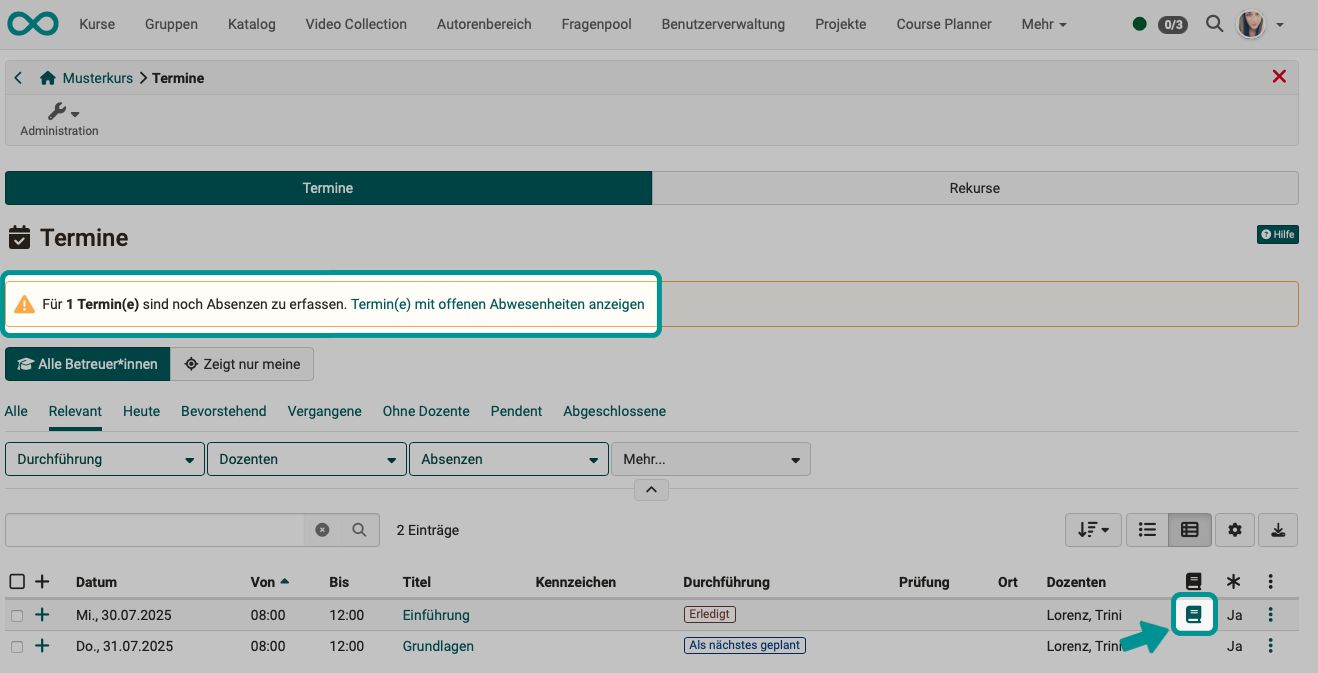This screenshot has height=673, width=1318.
Task: Enable the 'Zeigt nur meine' filter toggle
Action: pos(242,363)
